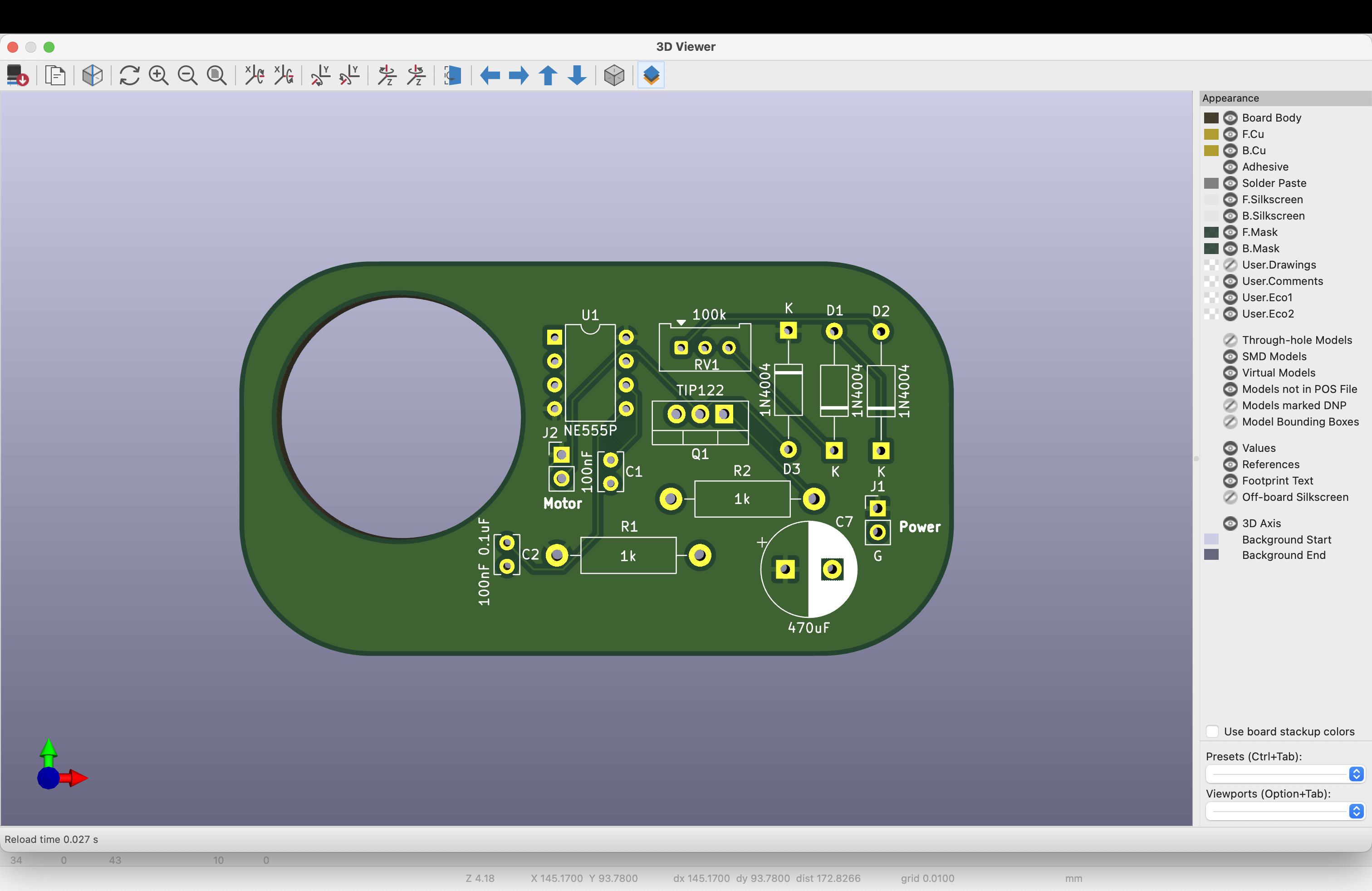Hide SMD Models

1230,356
